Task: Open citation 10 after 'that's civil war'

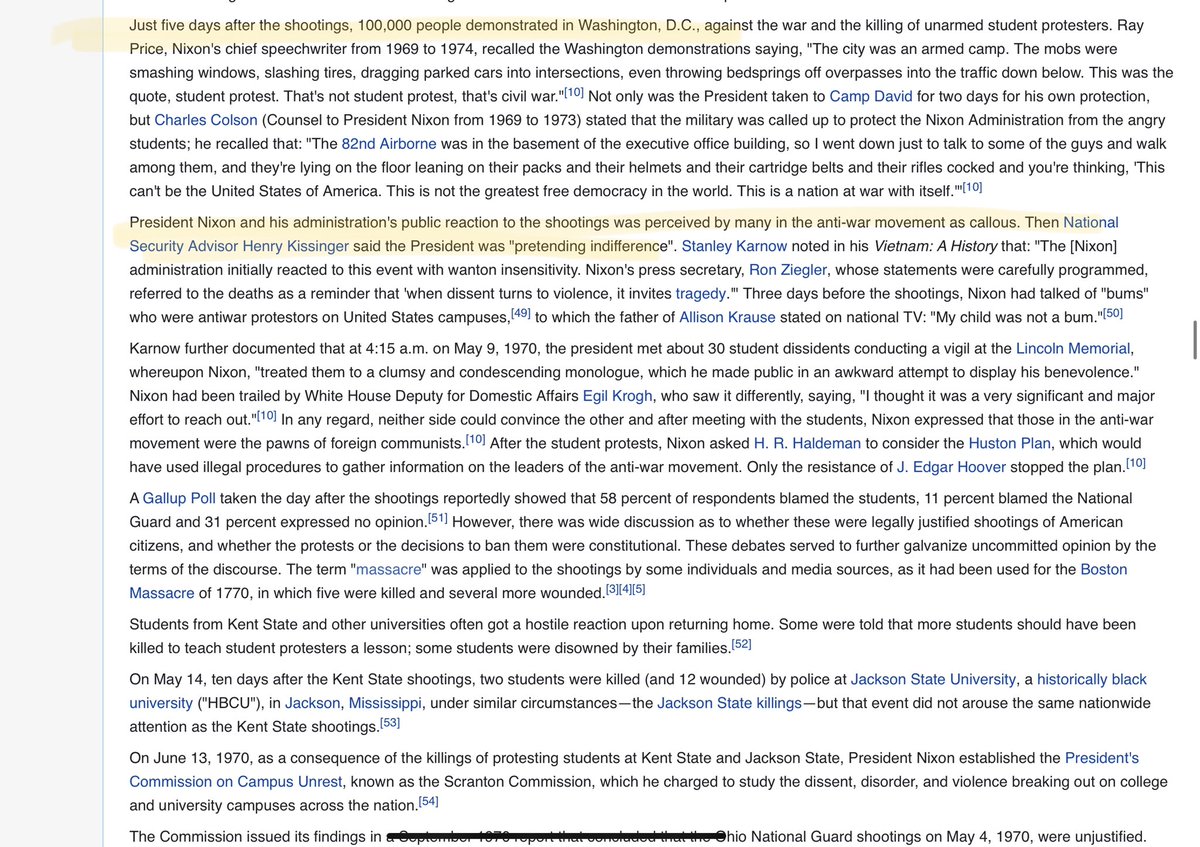Action: [573, 92]
